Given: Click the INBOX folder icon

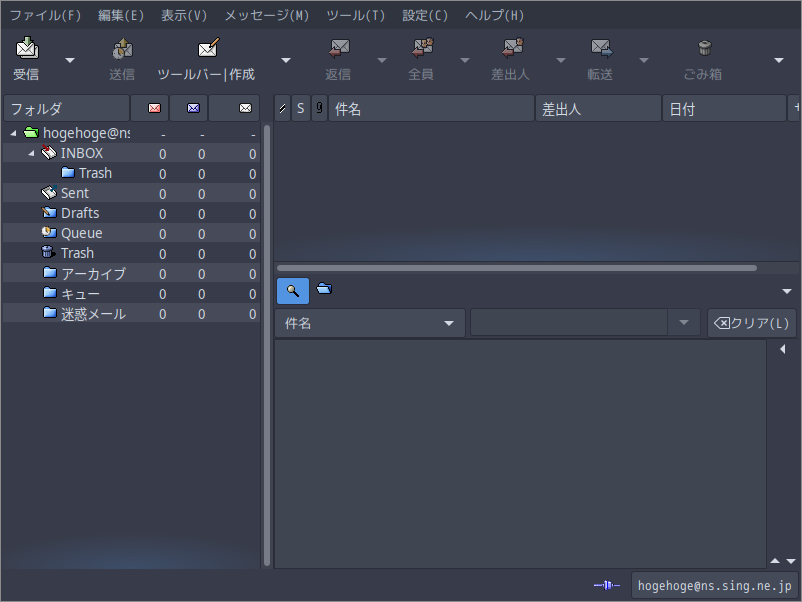Looking at the screenshot, I should pyautogui.click(x=49, y=152).
